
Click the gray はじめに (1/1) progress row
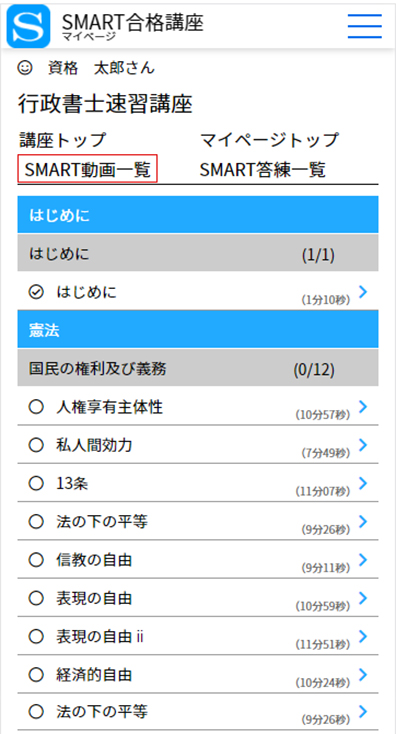click(x=198, y=253)
